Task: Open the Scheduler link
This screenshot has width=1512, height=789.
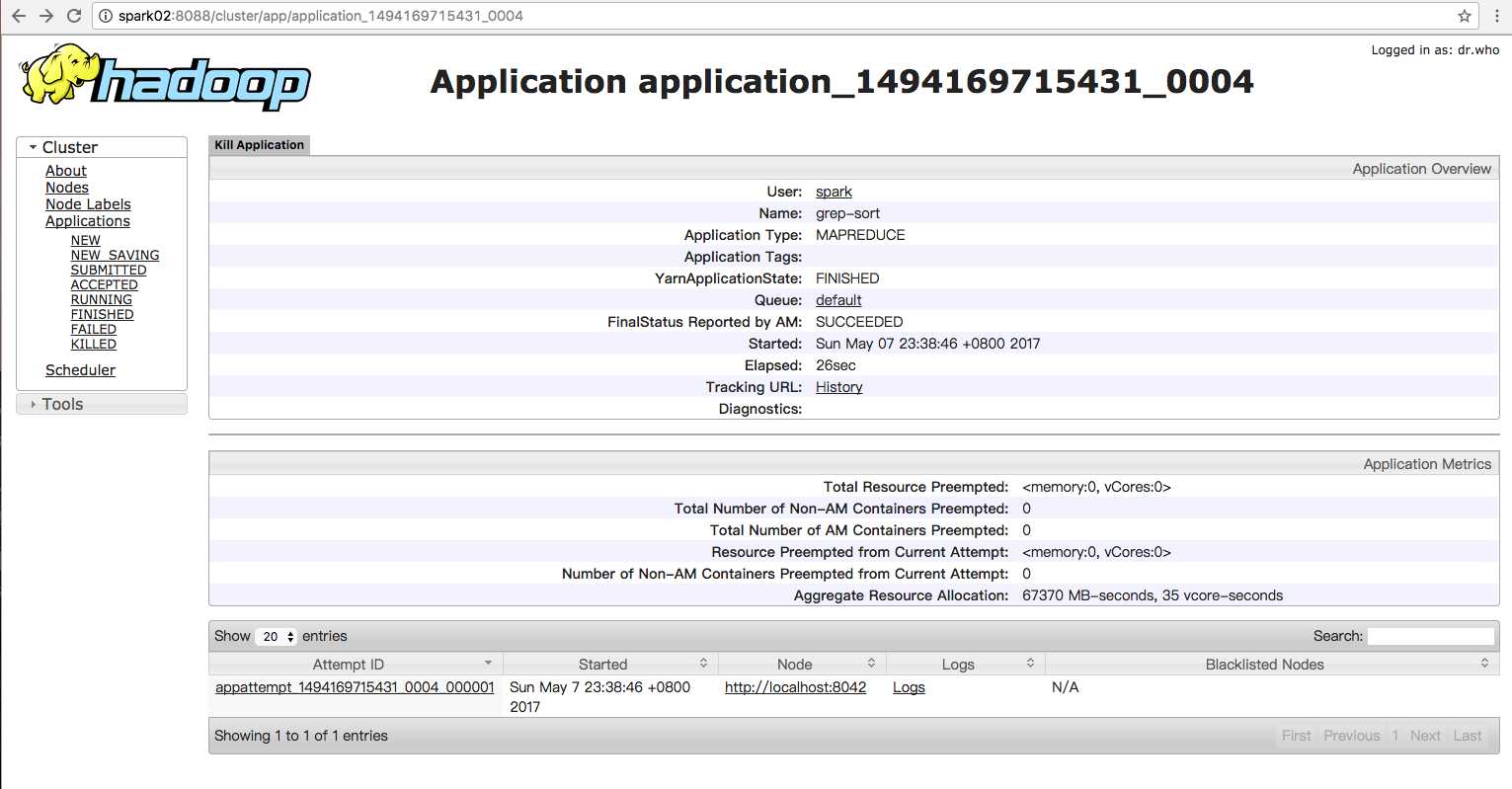Action: click(80, 370)
